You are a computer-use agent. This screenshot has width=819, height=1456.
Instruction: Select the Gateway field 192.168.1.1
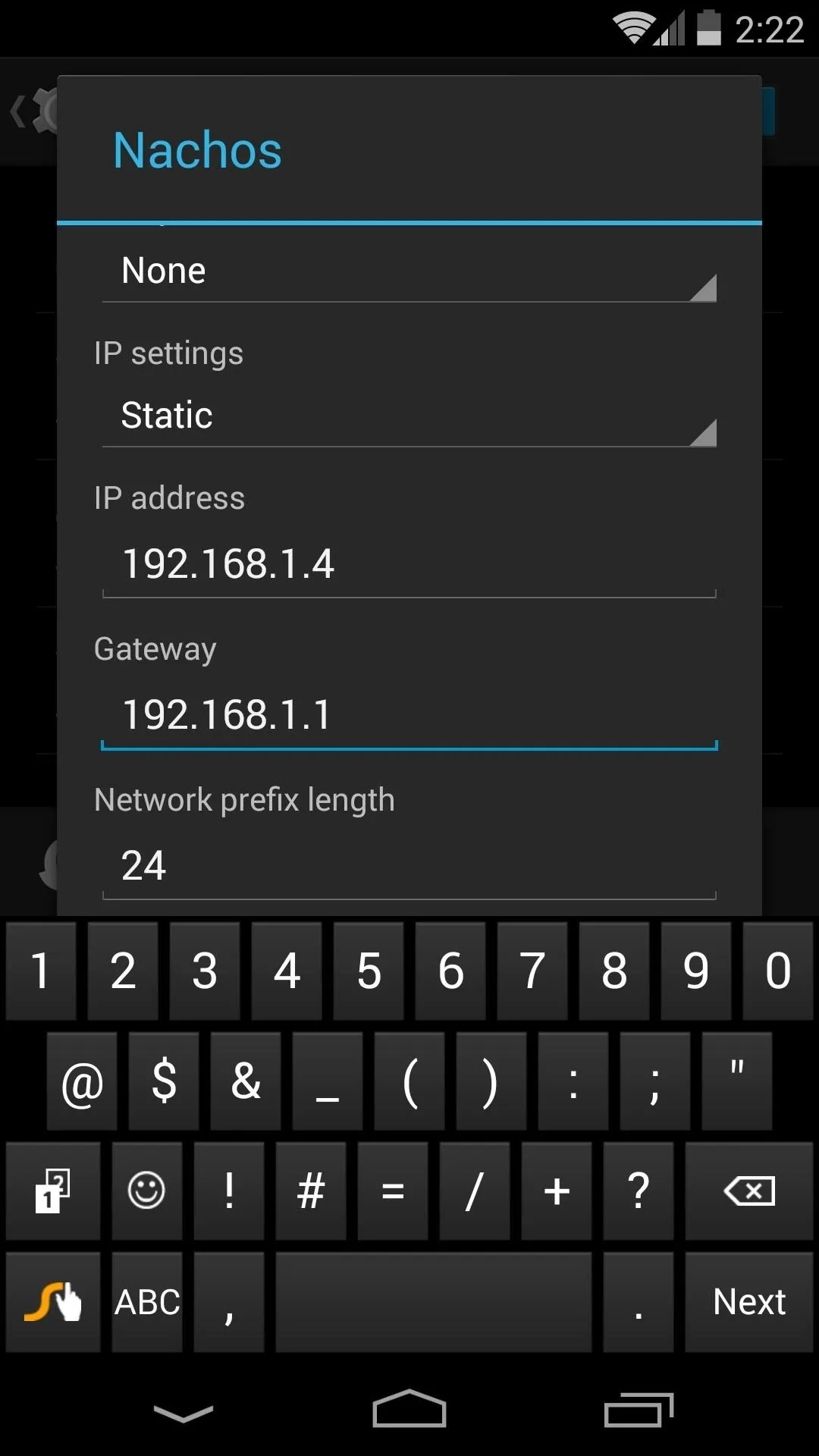pyautogui.click(x=409, y=716)
